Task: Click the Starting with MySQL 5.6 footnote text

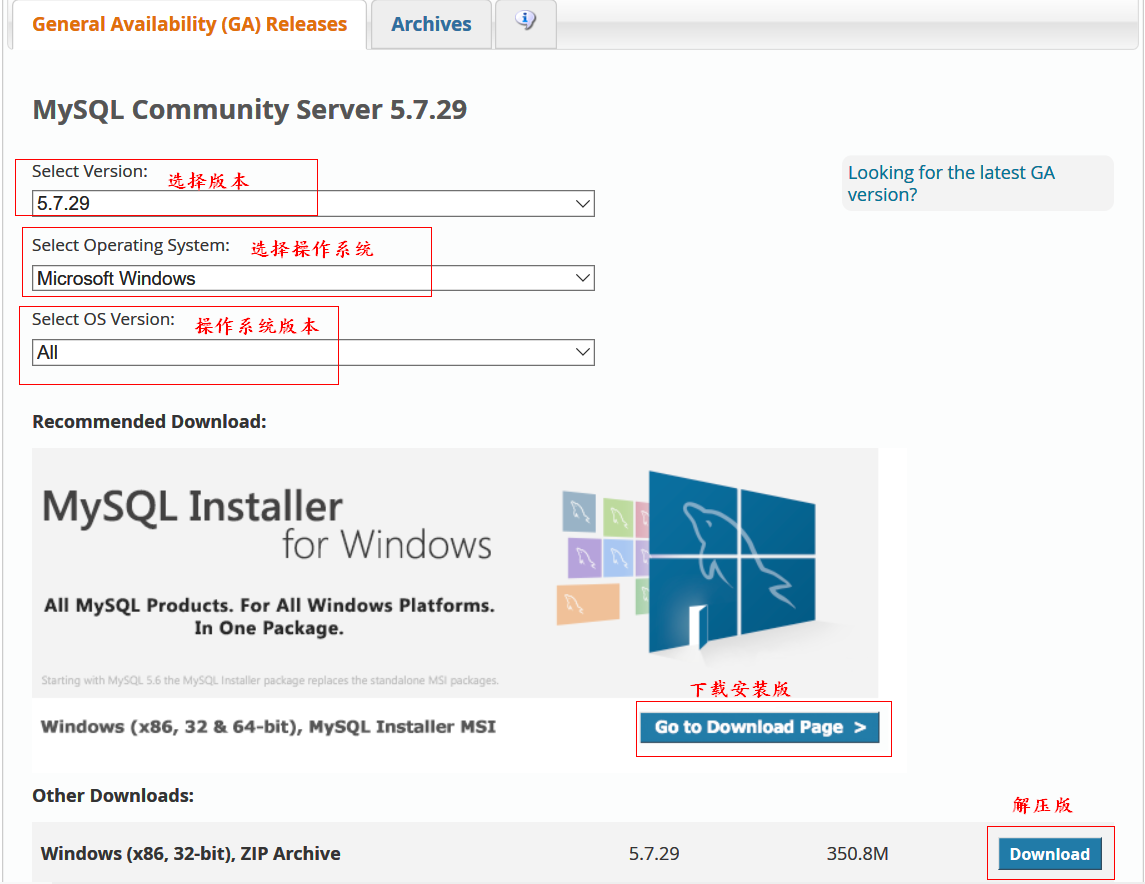Action: [x=269, y=680]
